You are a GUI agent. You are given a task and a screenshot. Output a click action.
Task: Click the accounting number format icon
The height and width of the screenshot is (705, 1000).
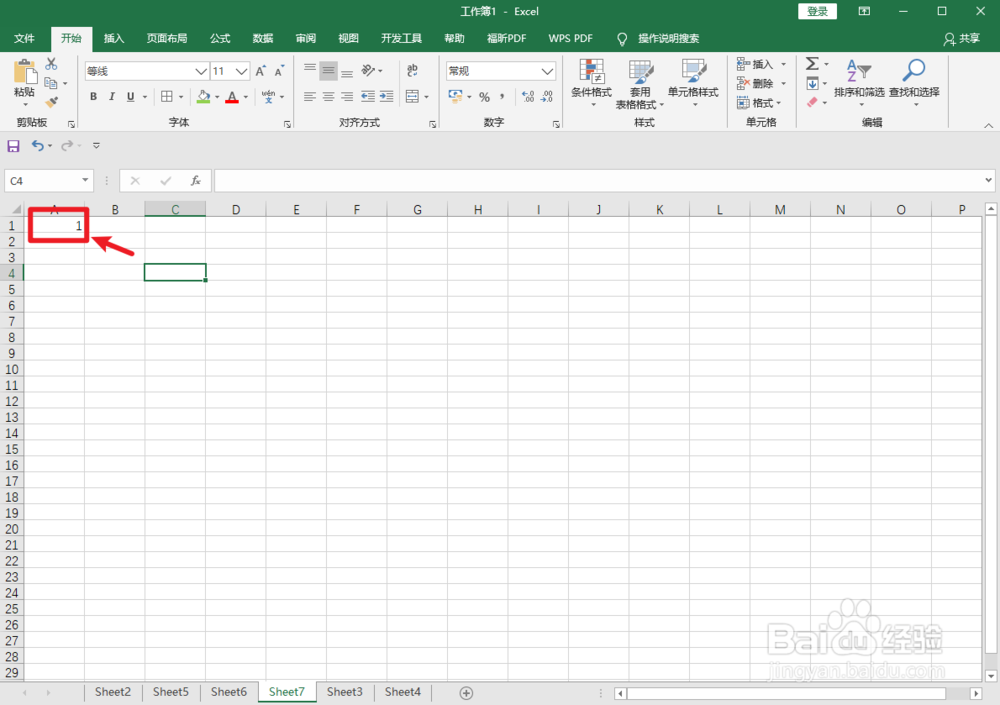tap(455, 96)
